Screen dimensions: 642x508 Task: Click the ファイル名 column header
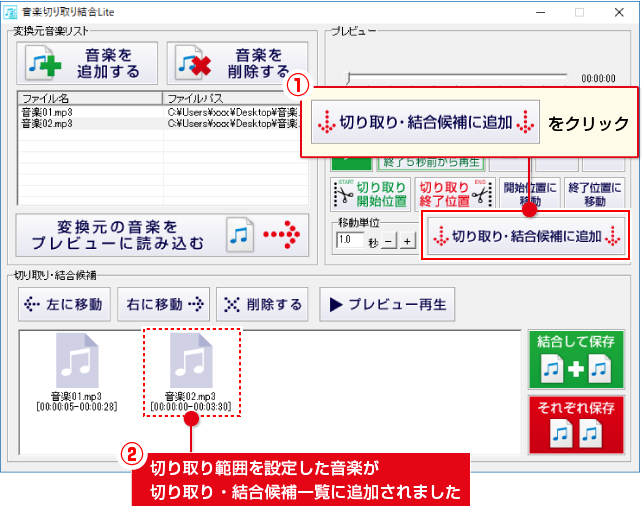tap(90, 98)
